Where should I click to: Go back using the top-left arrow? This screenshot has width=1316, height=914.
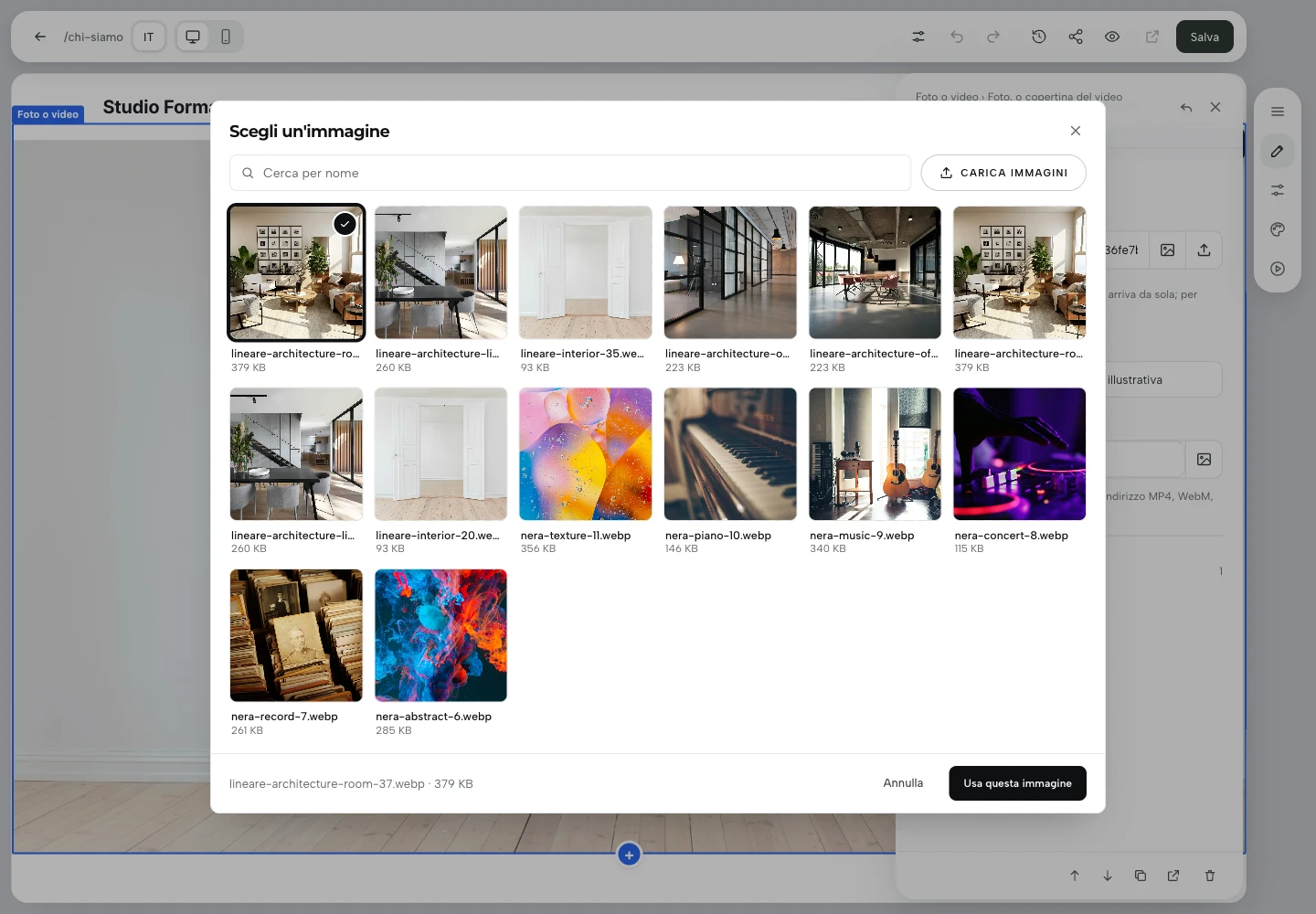40,37
